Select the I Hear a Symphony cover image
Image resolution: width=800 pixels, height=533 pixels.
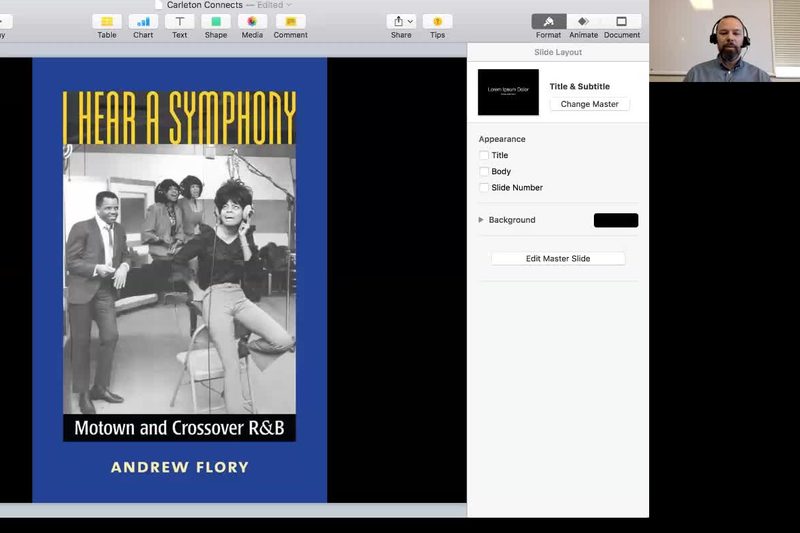pyautogui.click(x=180, y=280)
